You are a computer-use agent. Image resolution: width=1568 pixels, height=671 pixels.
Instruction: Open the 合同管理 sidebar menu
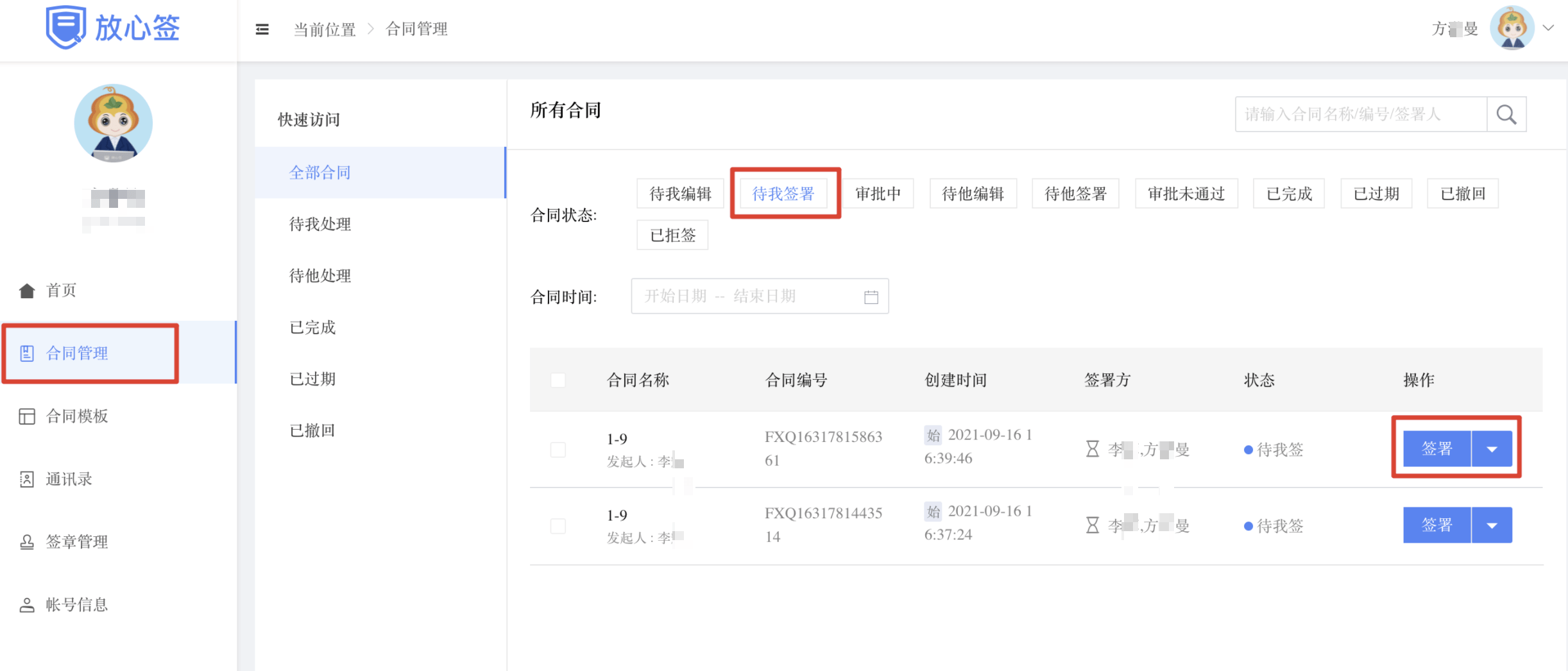click(x=119, y=353)
